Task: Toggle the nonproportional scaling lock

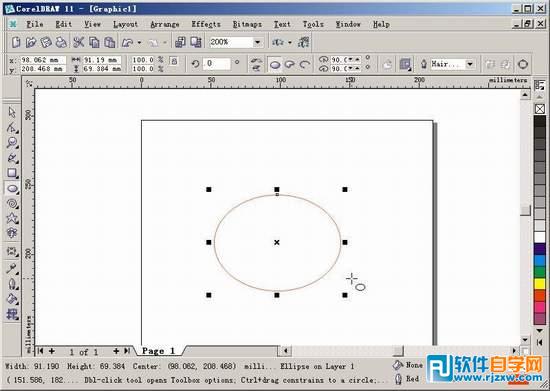Action: coord(173,62)
